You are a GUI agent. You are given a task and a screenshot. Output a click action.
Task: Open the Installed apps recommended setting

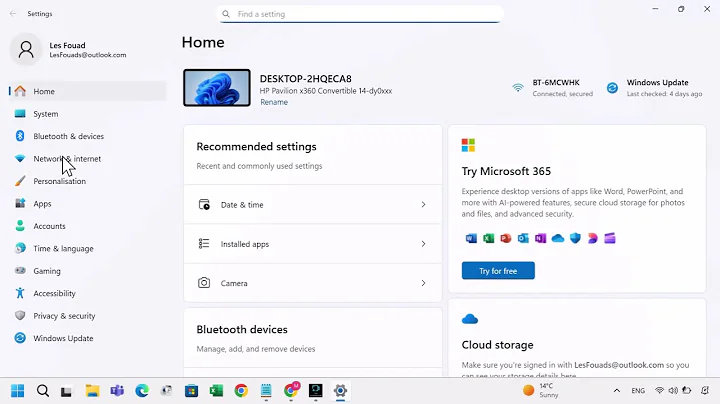pyautogui.click(x=313, y=244)
